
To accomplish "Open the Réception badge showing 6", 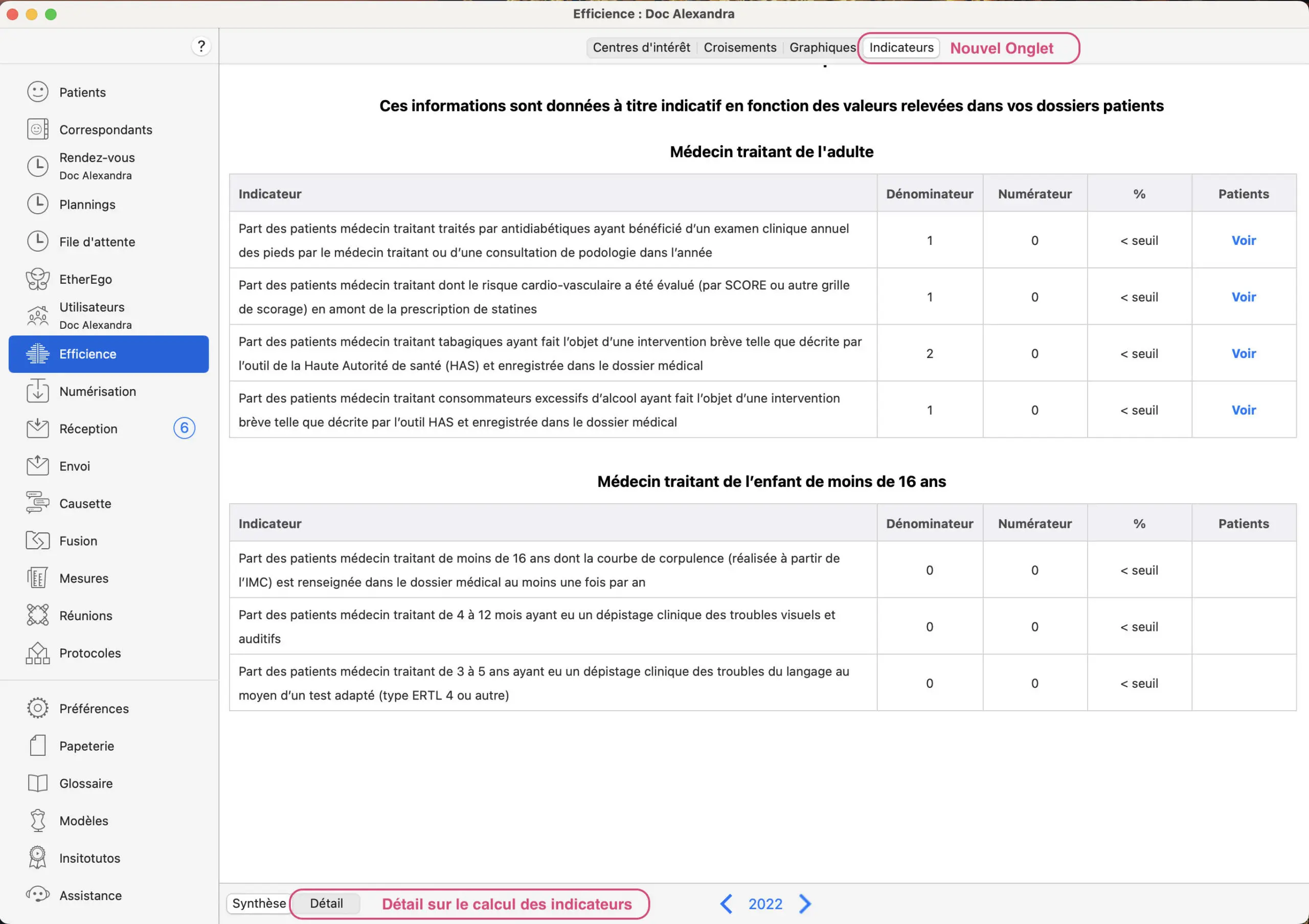I will point(184,428).
